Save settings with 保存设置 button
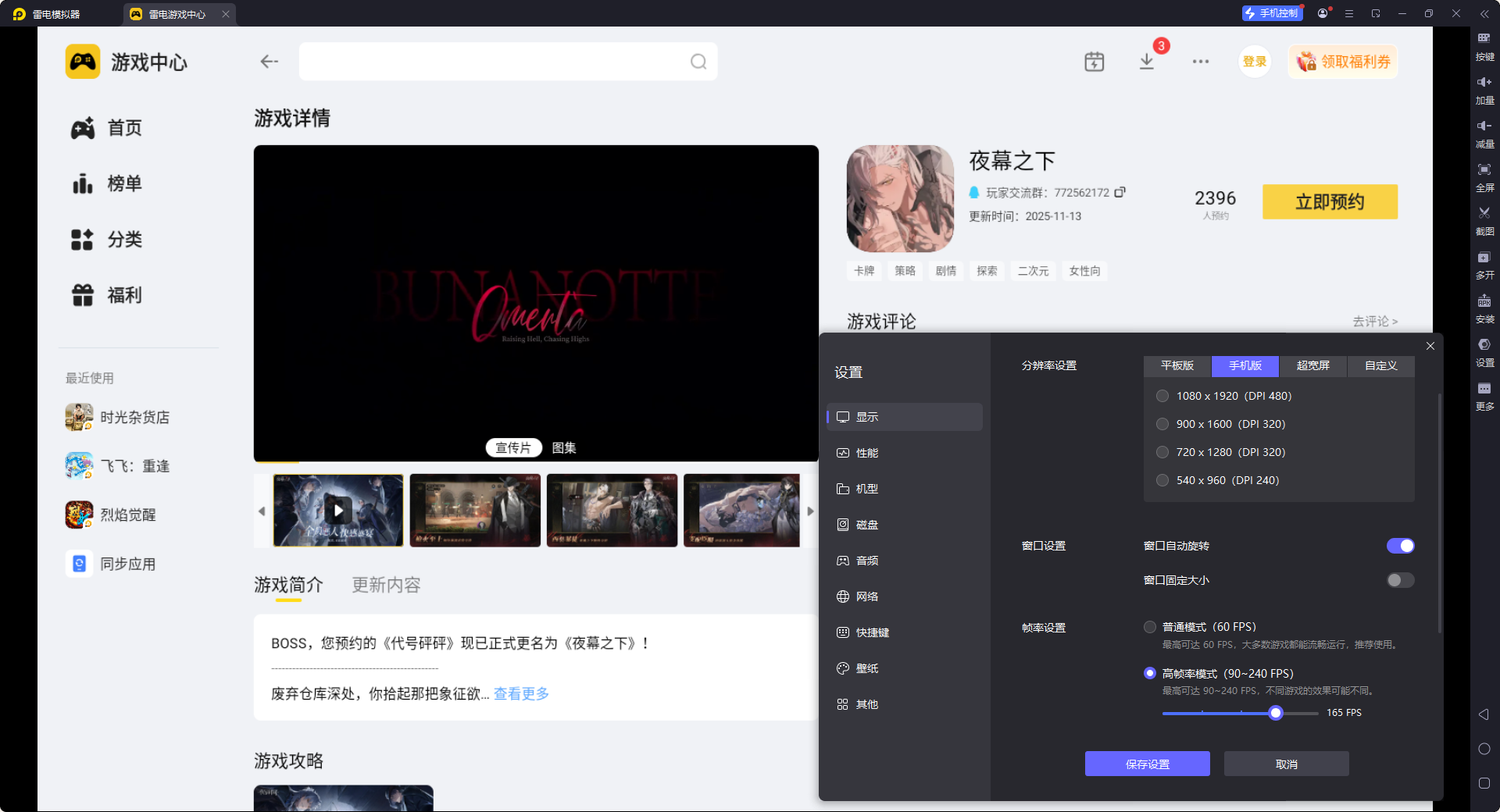 click(1146, 764)
